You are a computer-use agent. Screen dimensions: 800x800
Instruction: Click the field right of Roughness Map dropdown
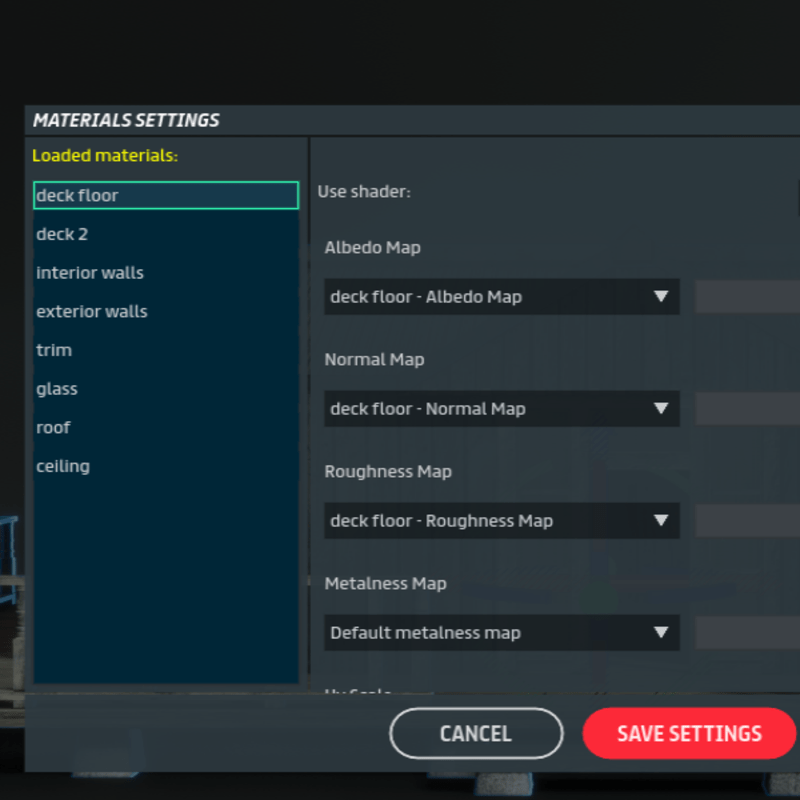pyautogui.click(x=747, y=521)
